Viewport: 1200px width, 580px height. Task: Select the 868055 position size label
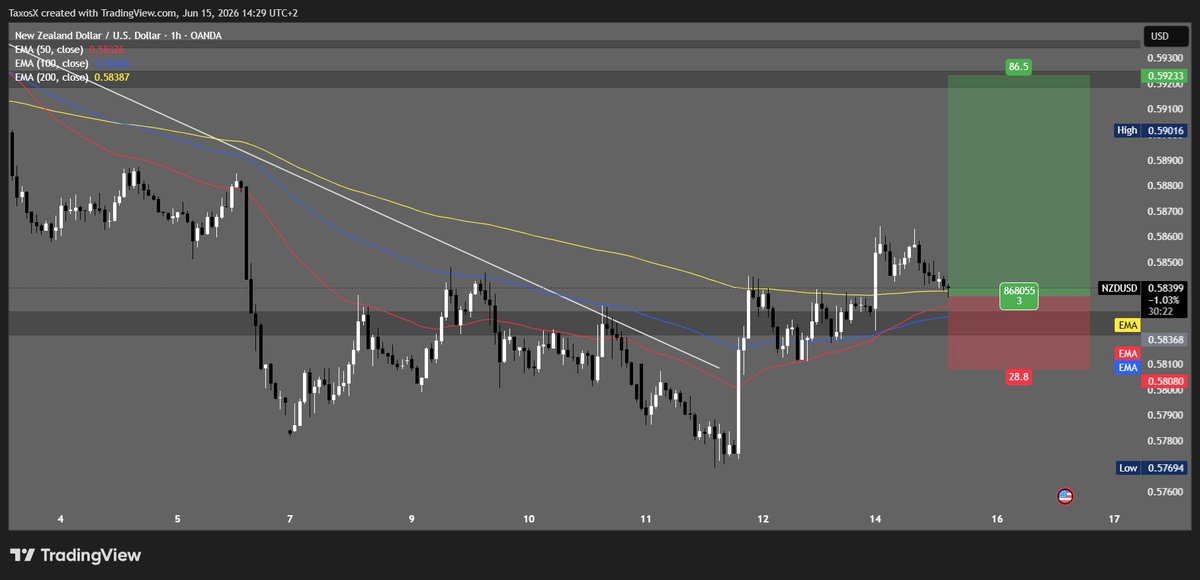click(x=1019, y=295)
